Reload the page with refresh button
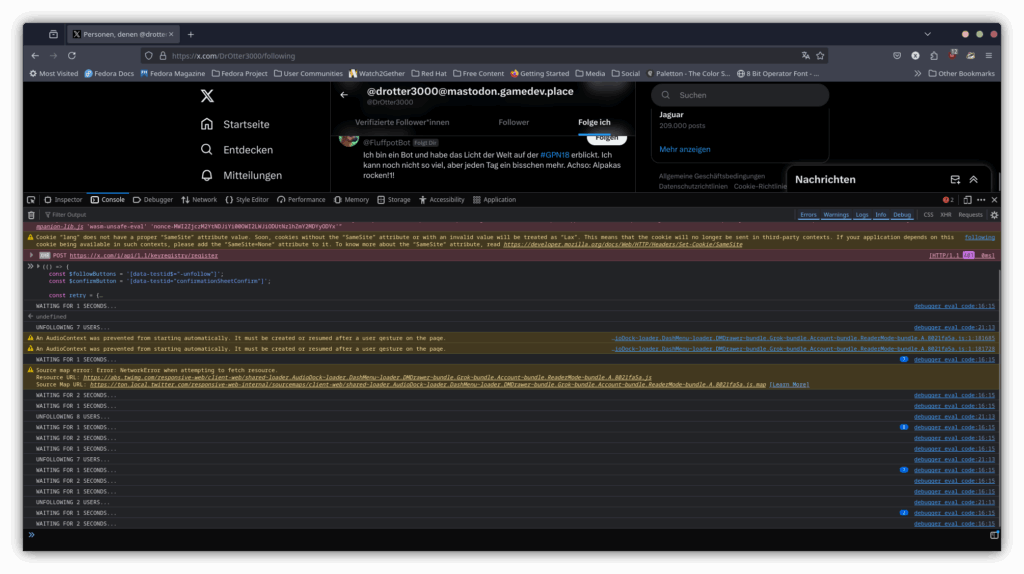 point(72,56)
